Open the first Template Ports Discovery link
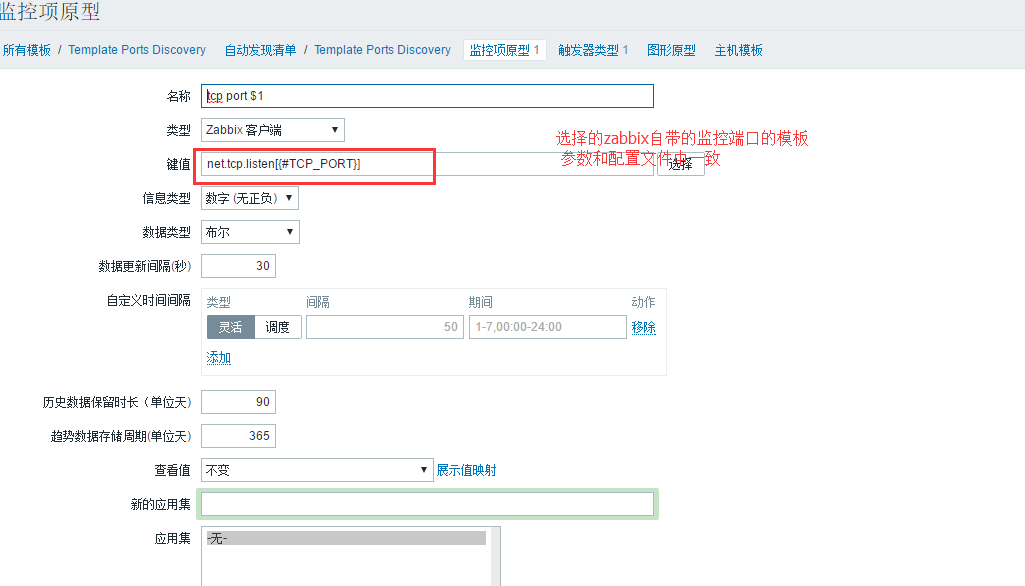 [137, 49]
